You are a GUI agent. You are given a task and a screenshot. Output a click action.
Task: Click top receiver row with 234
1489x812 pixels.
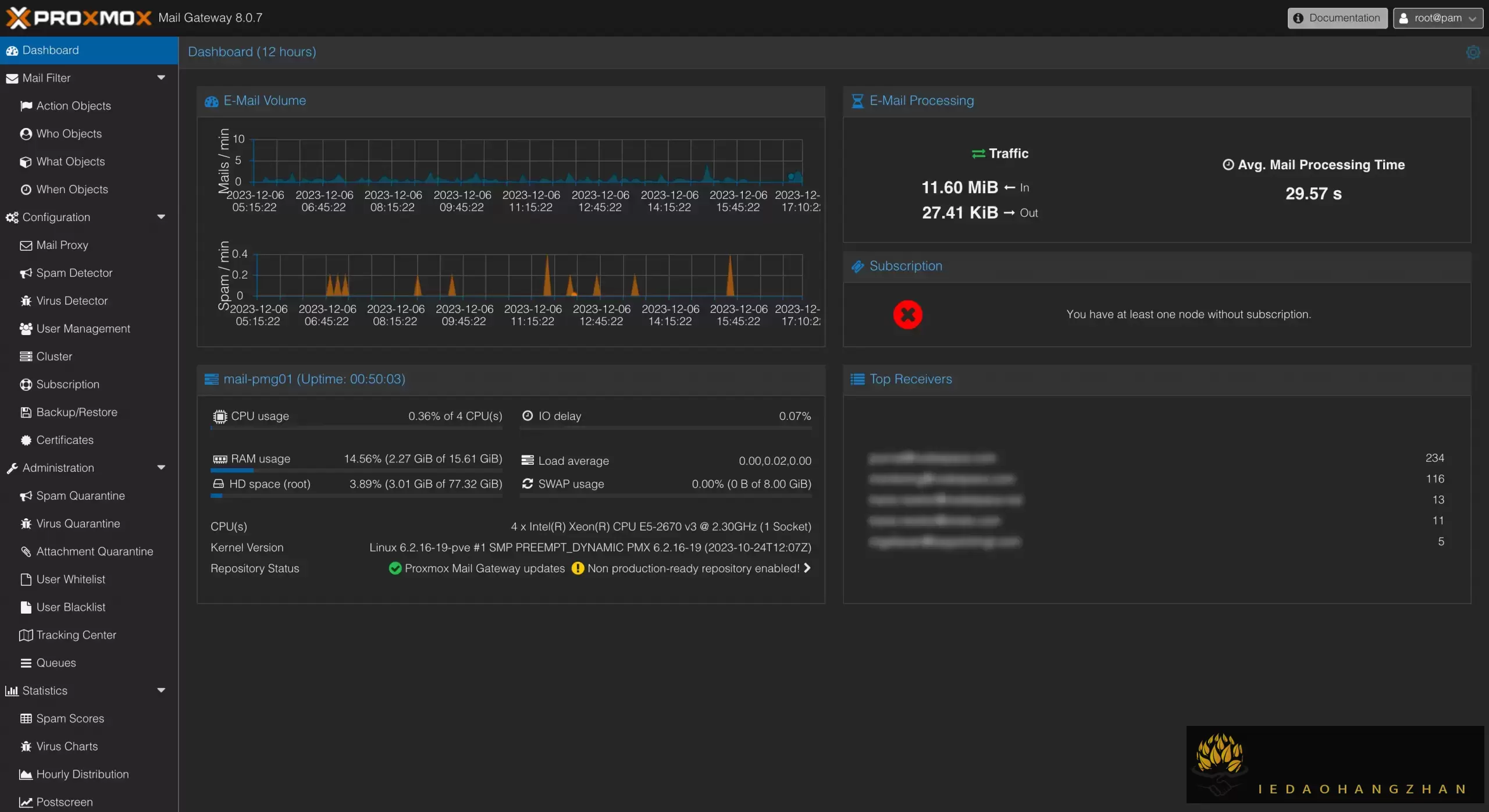pos(1156,458)
